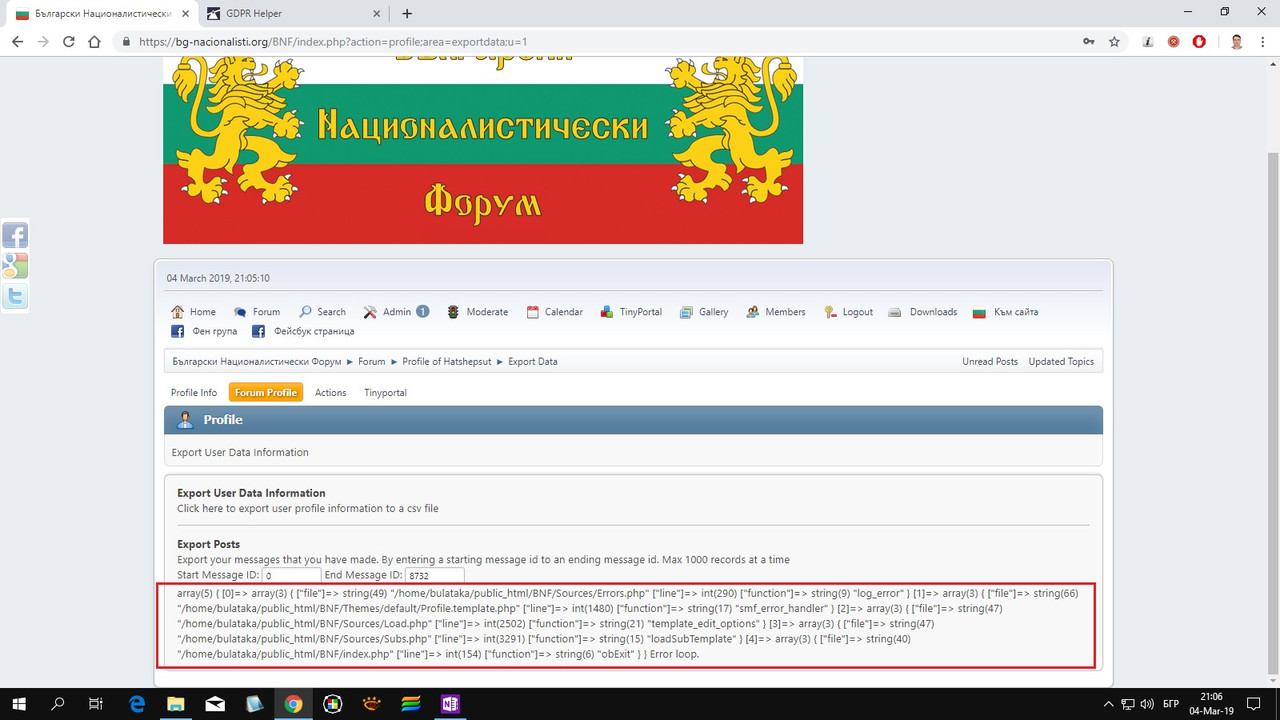Image resolution: width=1280 pixels, height=720 pixels.
Task: Open the Фейсбук страница menu link
Action: (303, 331)
